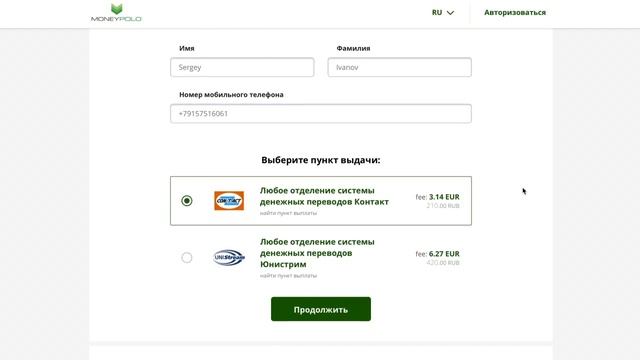The width and height of the screenshot is (640, 360).
Task: Open 'найти пункт выплаты' under Контакт
Action: 288,213
